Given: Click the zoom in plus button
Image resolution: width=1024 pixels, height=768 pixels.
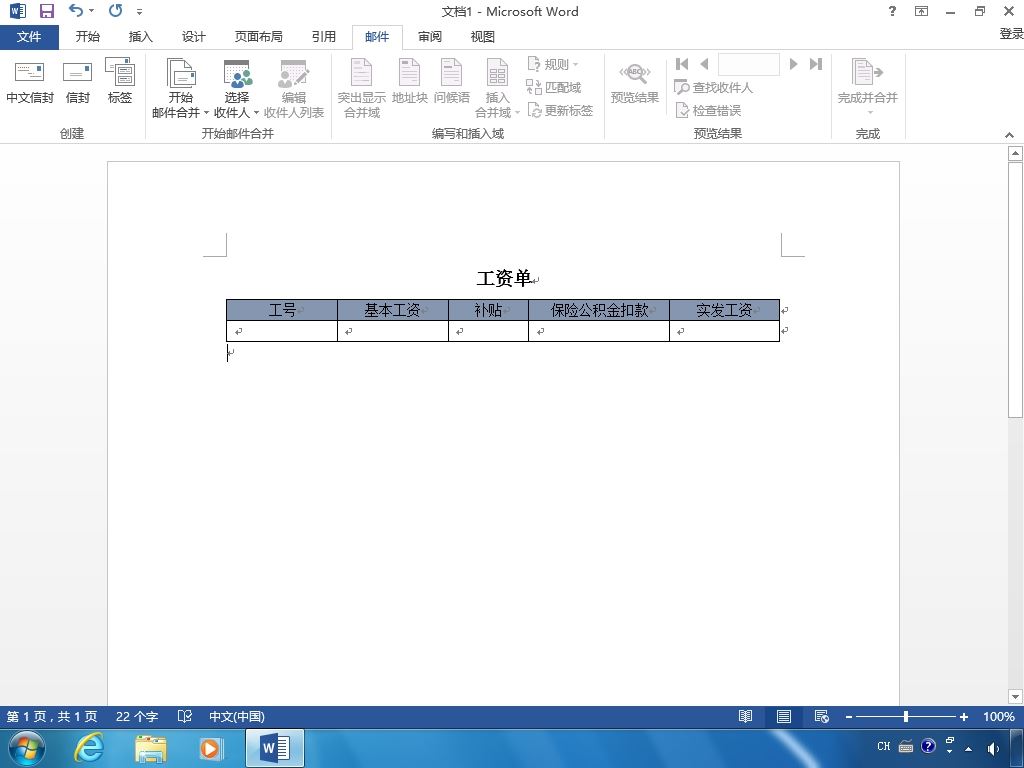Looking at the screenshot, I should click(x=963, y=717).
